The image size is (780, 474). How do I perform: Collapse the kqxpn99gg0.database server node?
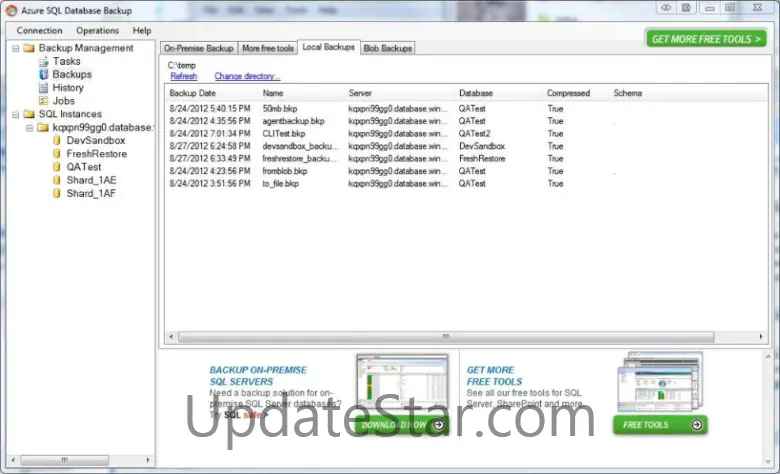29,128
